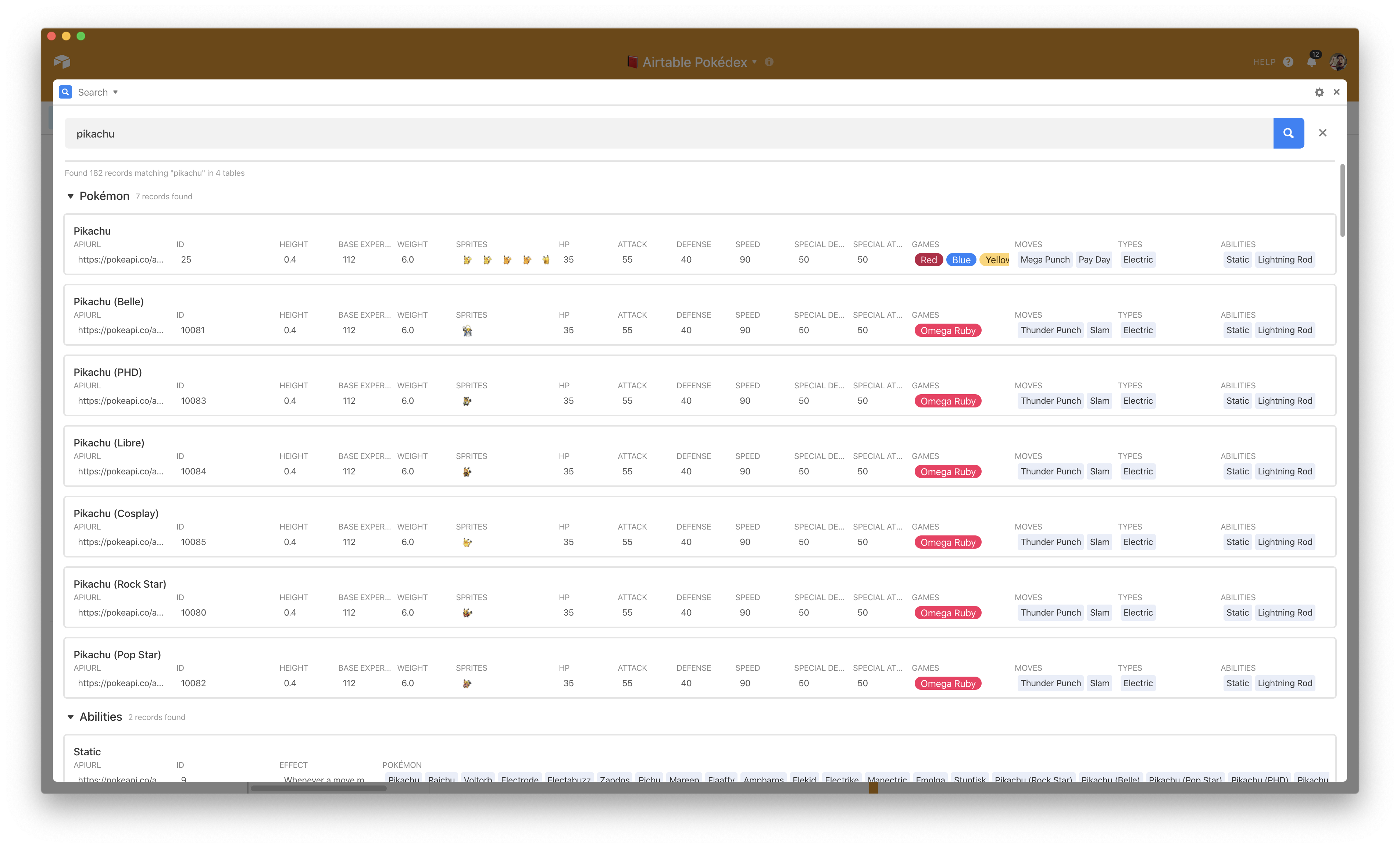Click the Raichu linked record tag
The height and width of the screenshot is (848, 1400).
(442, 779)
